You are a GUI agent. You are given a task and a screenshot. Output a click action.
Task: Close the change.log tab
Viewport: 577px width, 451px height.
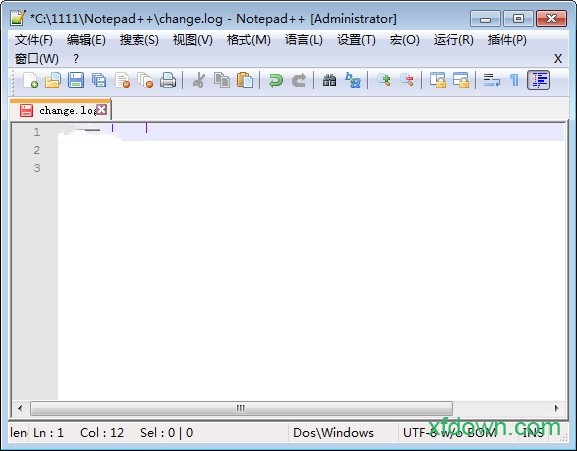(102, 110)
